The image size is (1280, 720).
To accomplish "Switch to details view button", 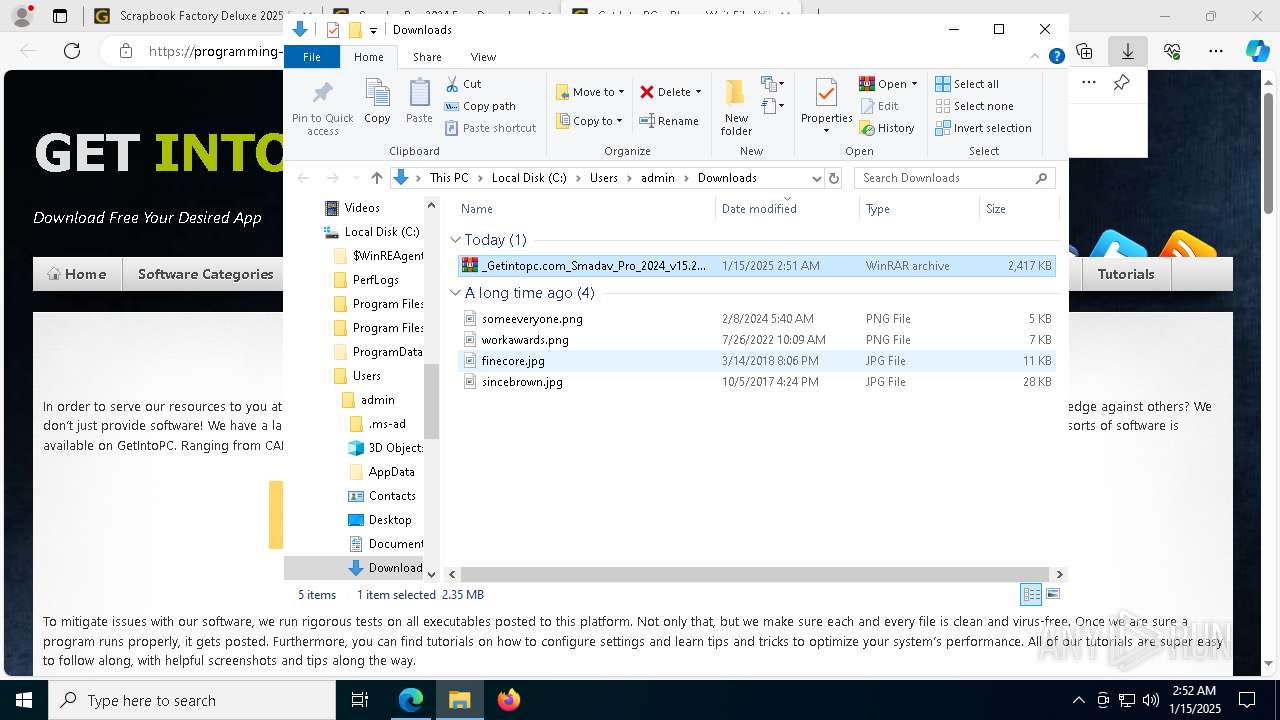I will point(1031,594).
